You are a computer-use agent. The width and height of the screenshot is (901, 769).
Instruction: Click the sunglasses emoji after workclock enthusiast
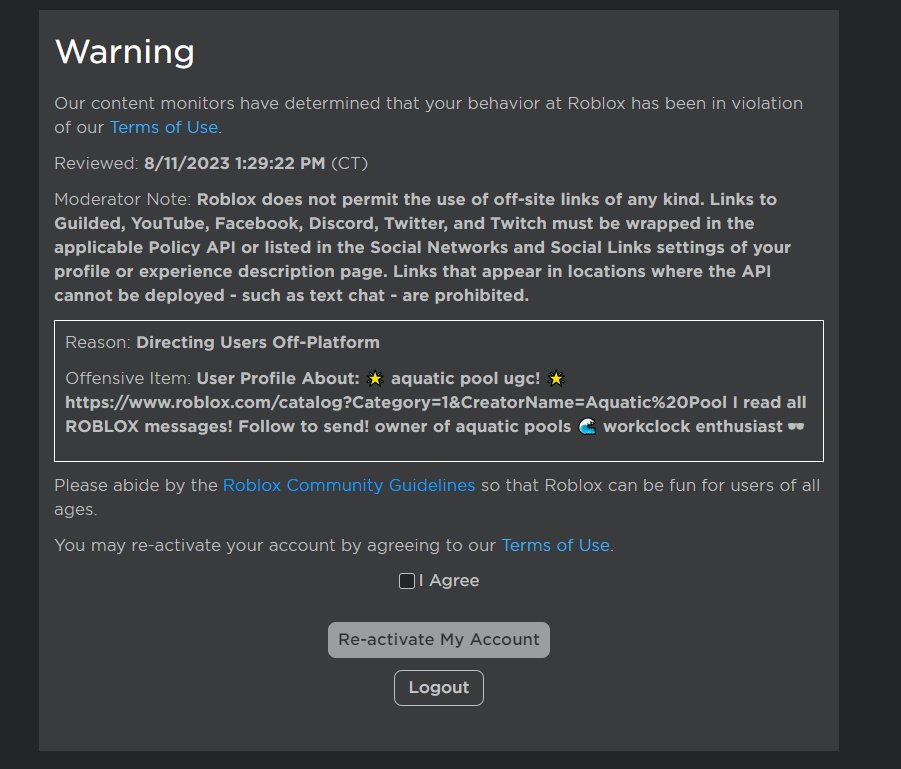pos(796,426)
